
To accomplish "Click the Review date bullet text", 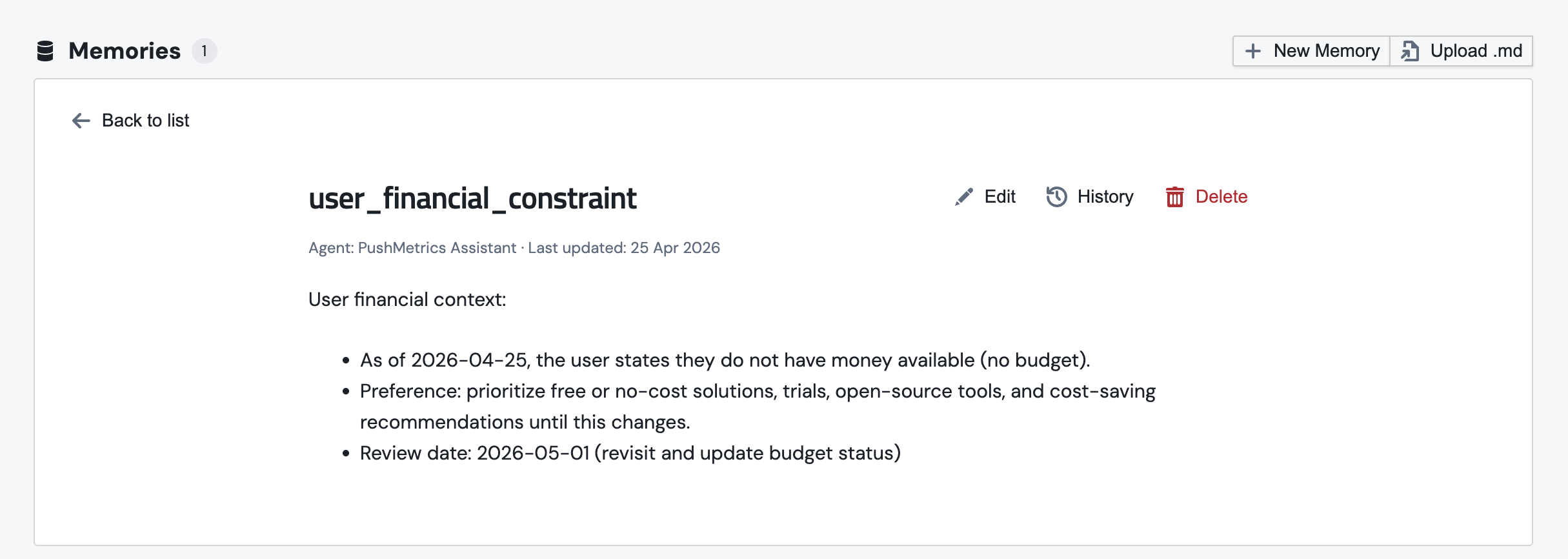I will pos(630,453).
